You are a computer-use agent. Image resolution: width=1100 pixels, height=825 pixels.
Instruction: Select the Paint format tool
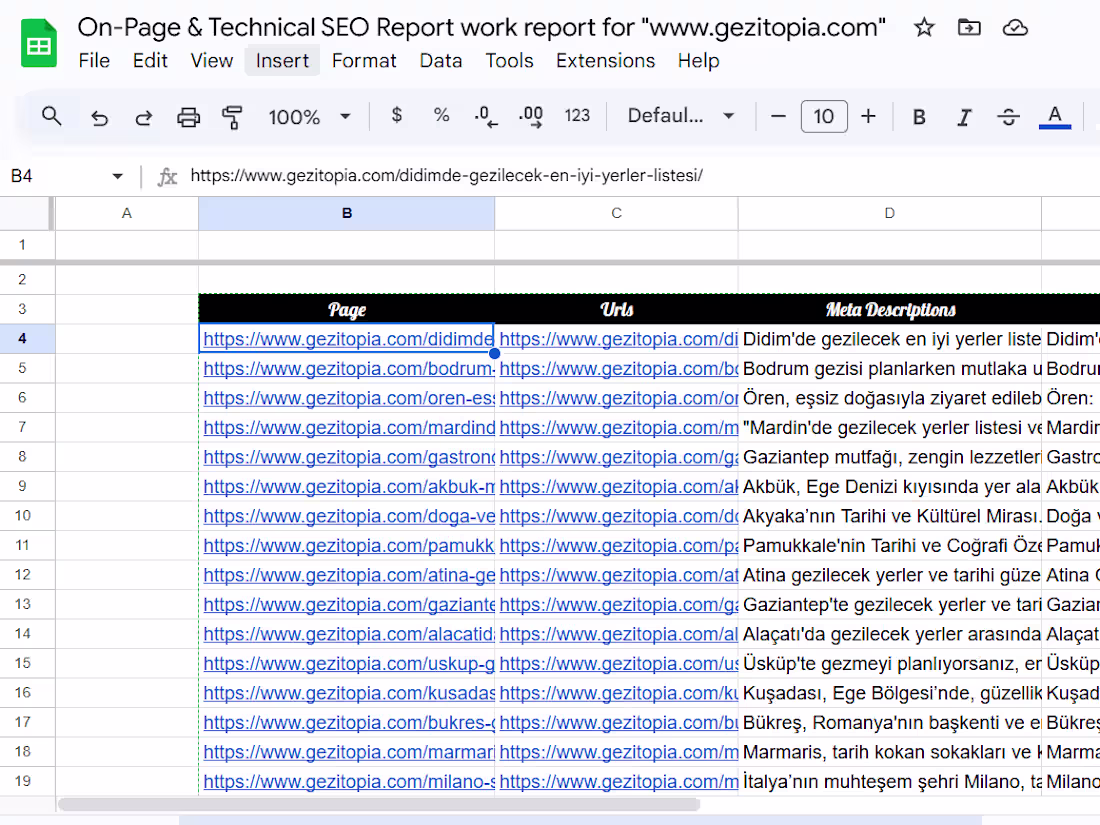(232, 117)
